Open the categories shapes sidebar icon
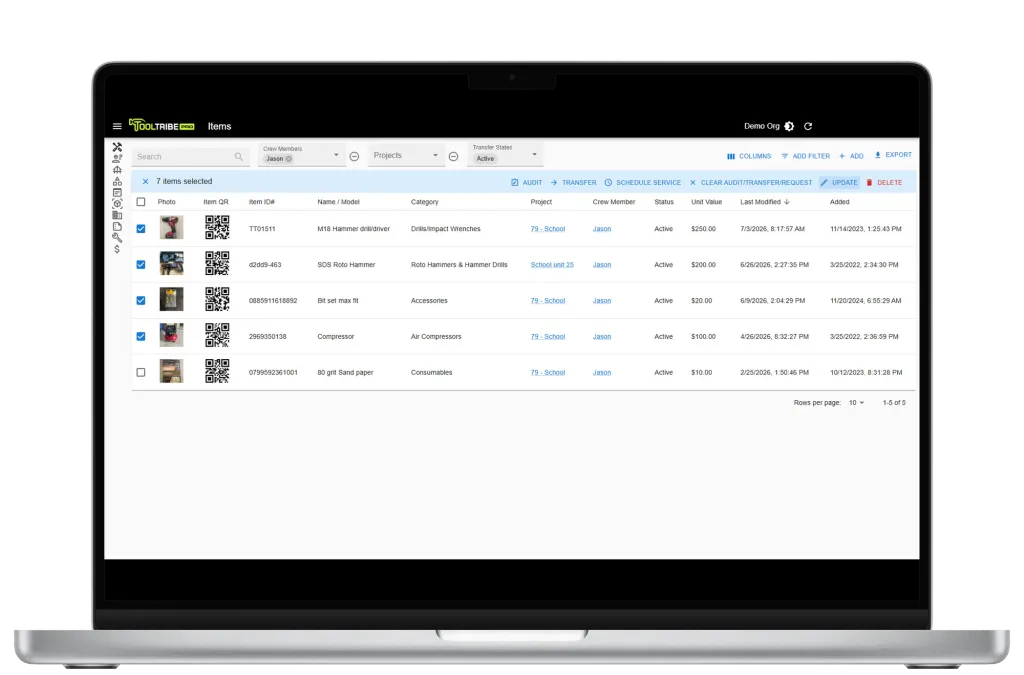 click(x=117, y=181)
